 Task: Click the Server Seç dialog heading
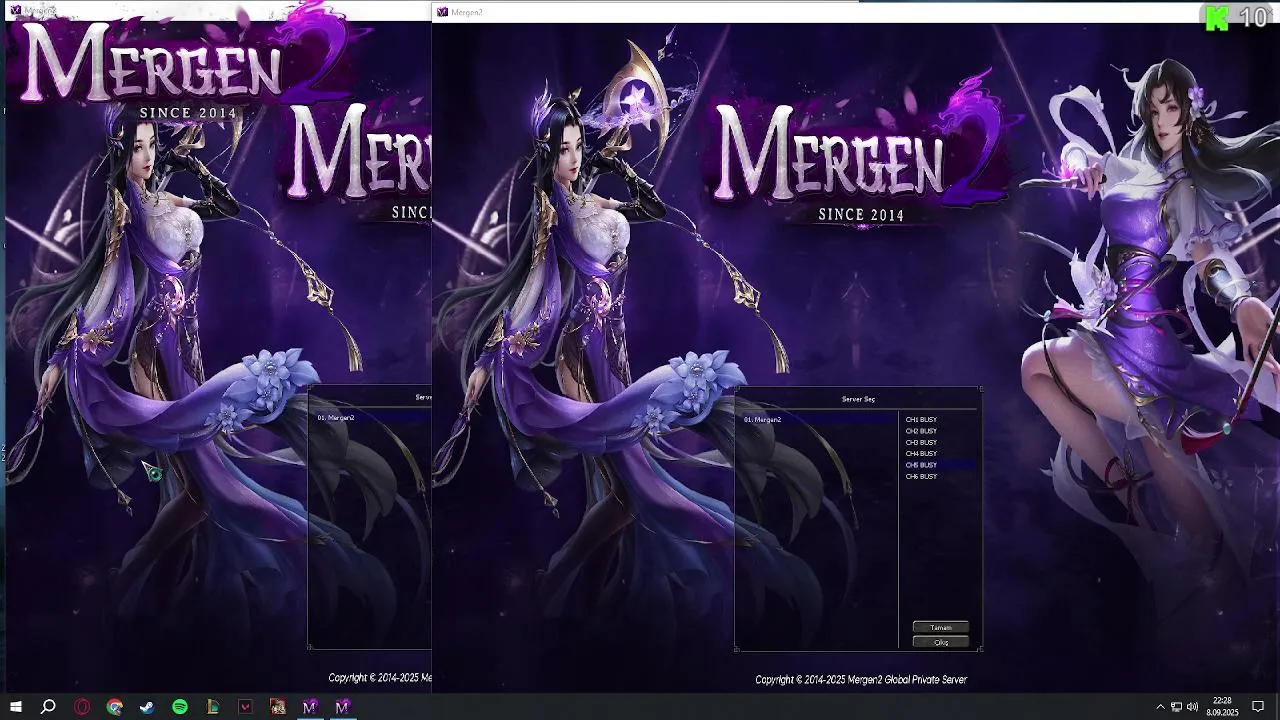coord(858,399)
